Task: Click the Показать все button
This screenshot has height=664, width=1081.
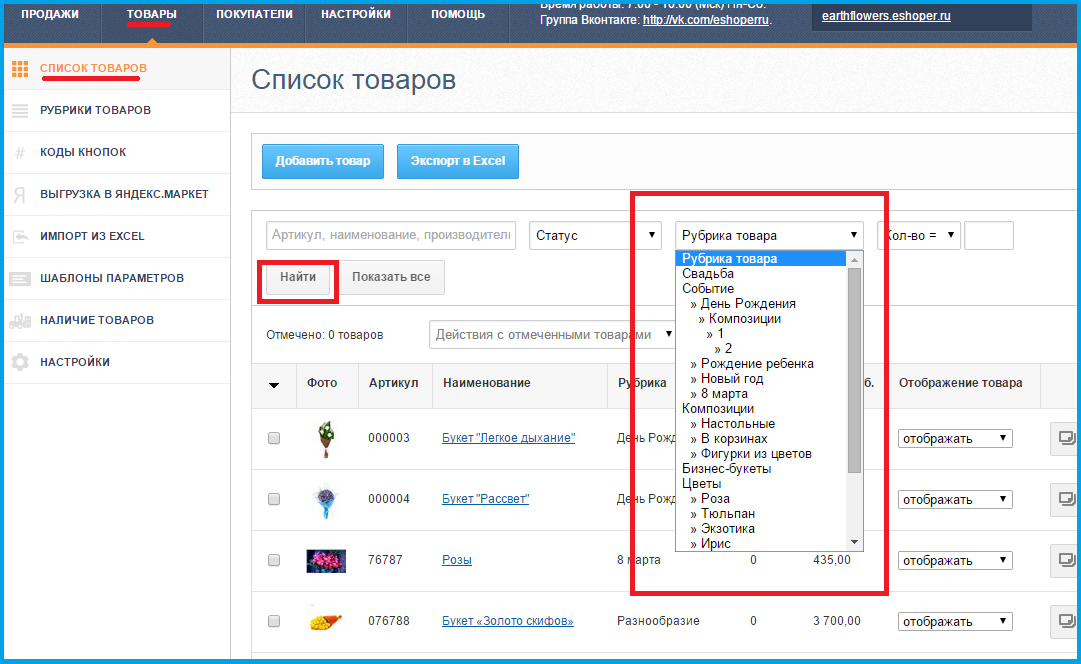Action: [x=391, y=277]
